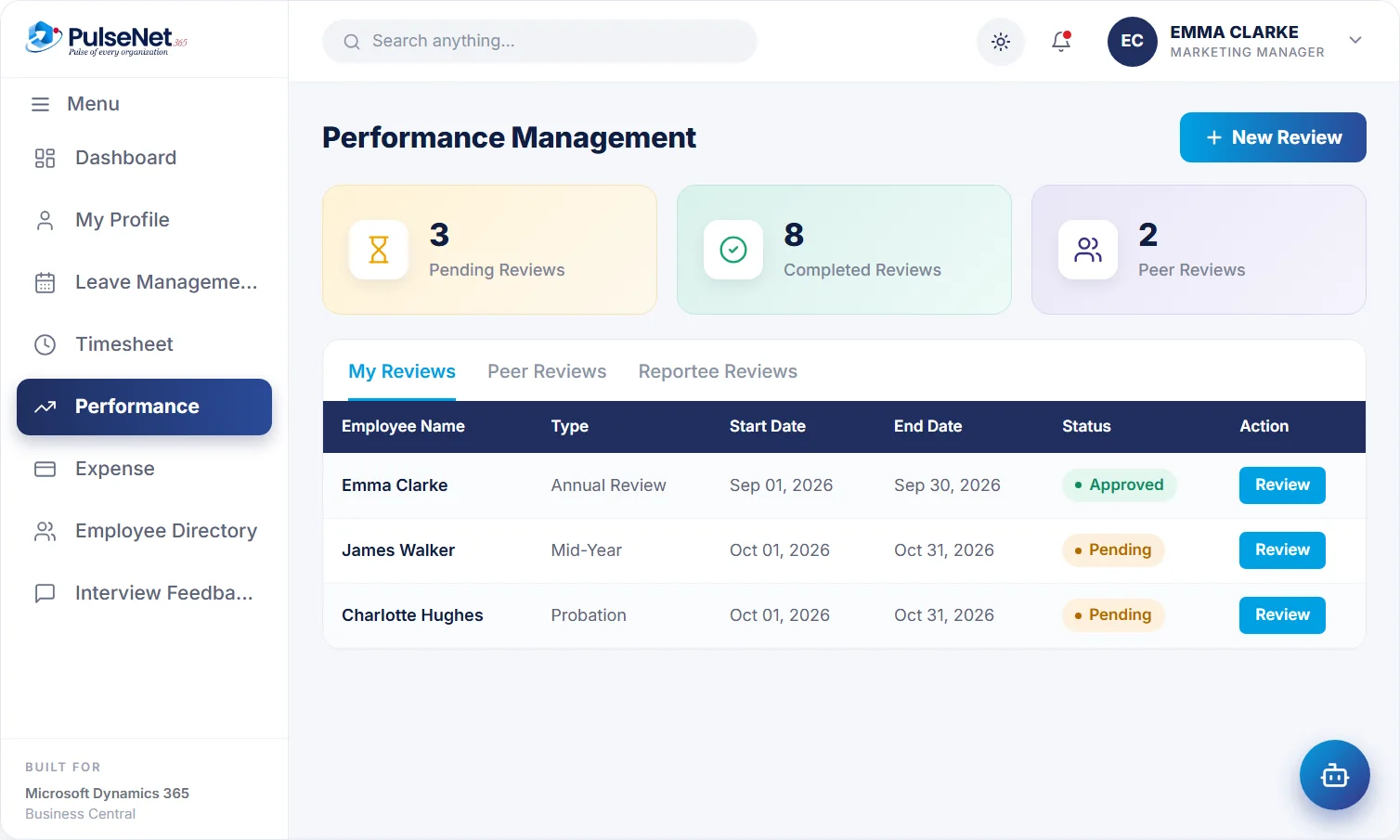The image size is (1400, 840).
Task: Click people icon on Peer Reviews card
Action: pyautogui.click(x=1088, y=250)
